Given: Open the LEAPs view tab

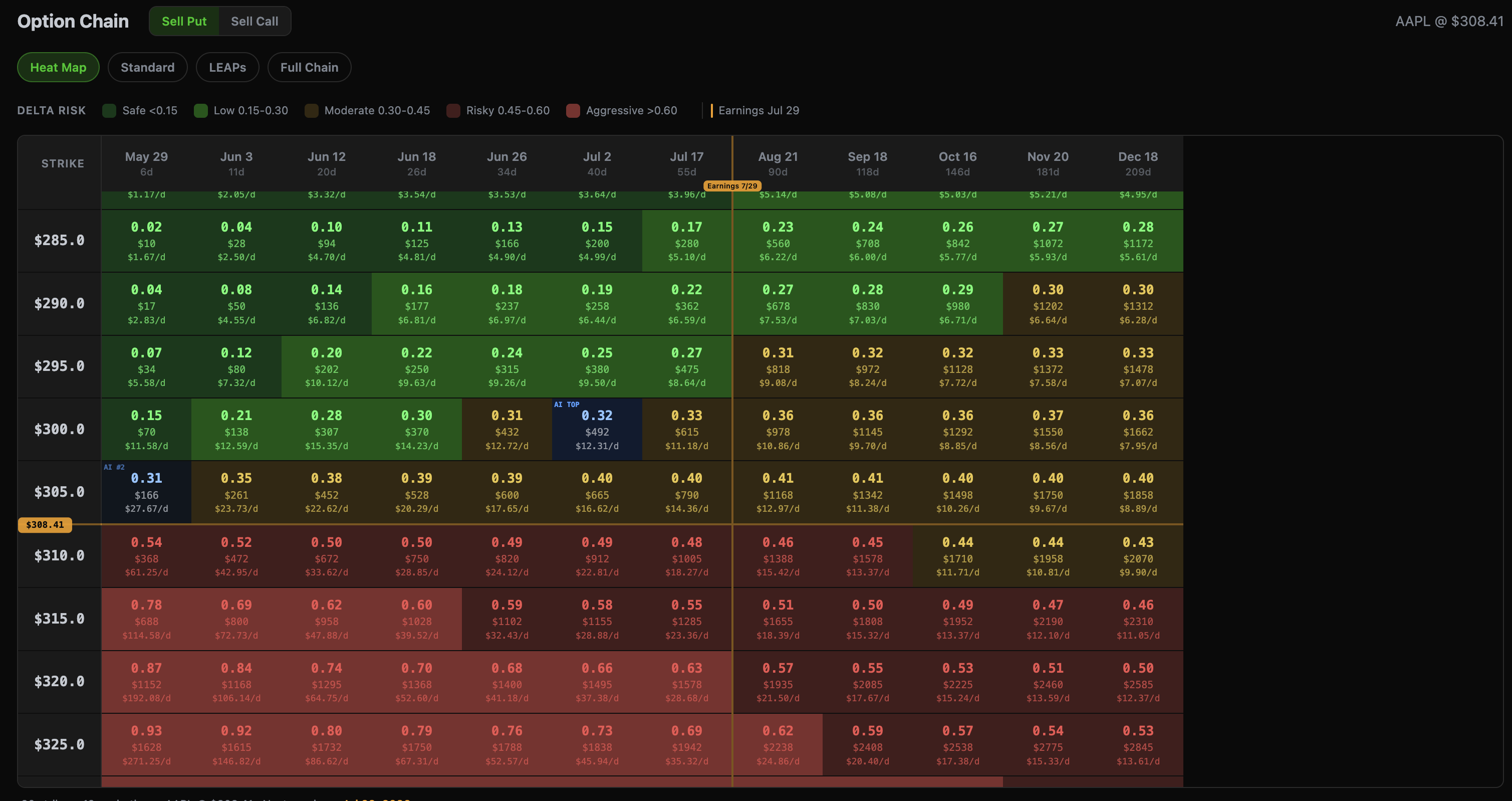Looking at the screenshot, I should pyautogui.click(x=228, y=68).
